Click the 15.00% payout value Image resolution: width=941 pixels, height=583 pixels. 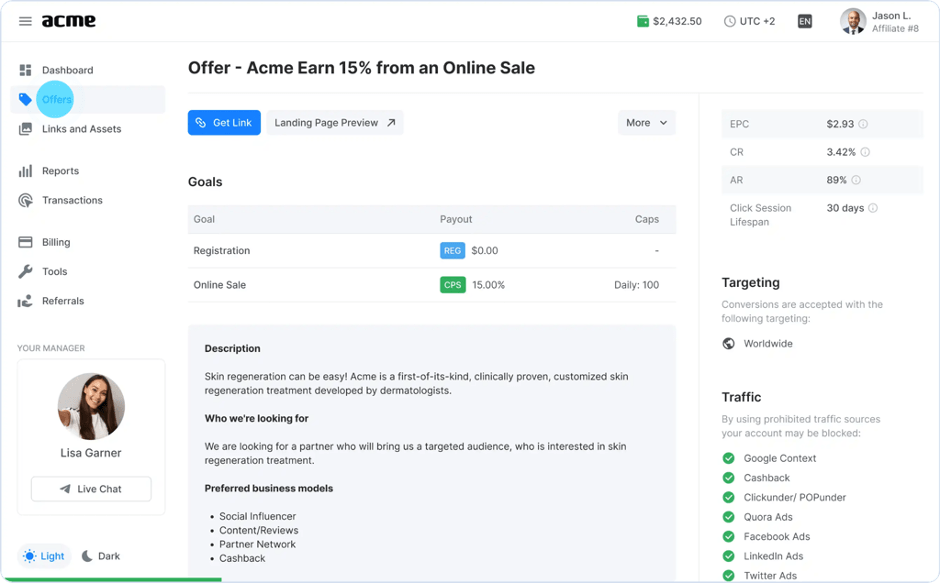(489, 285)
